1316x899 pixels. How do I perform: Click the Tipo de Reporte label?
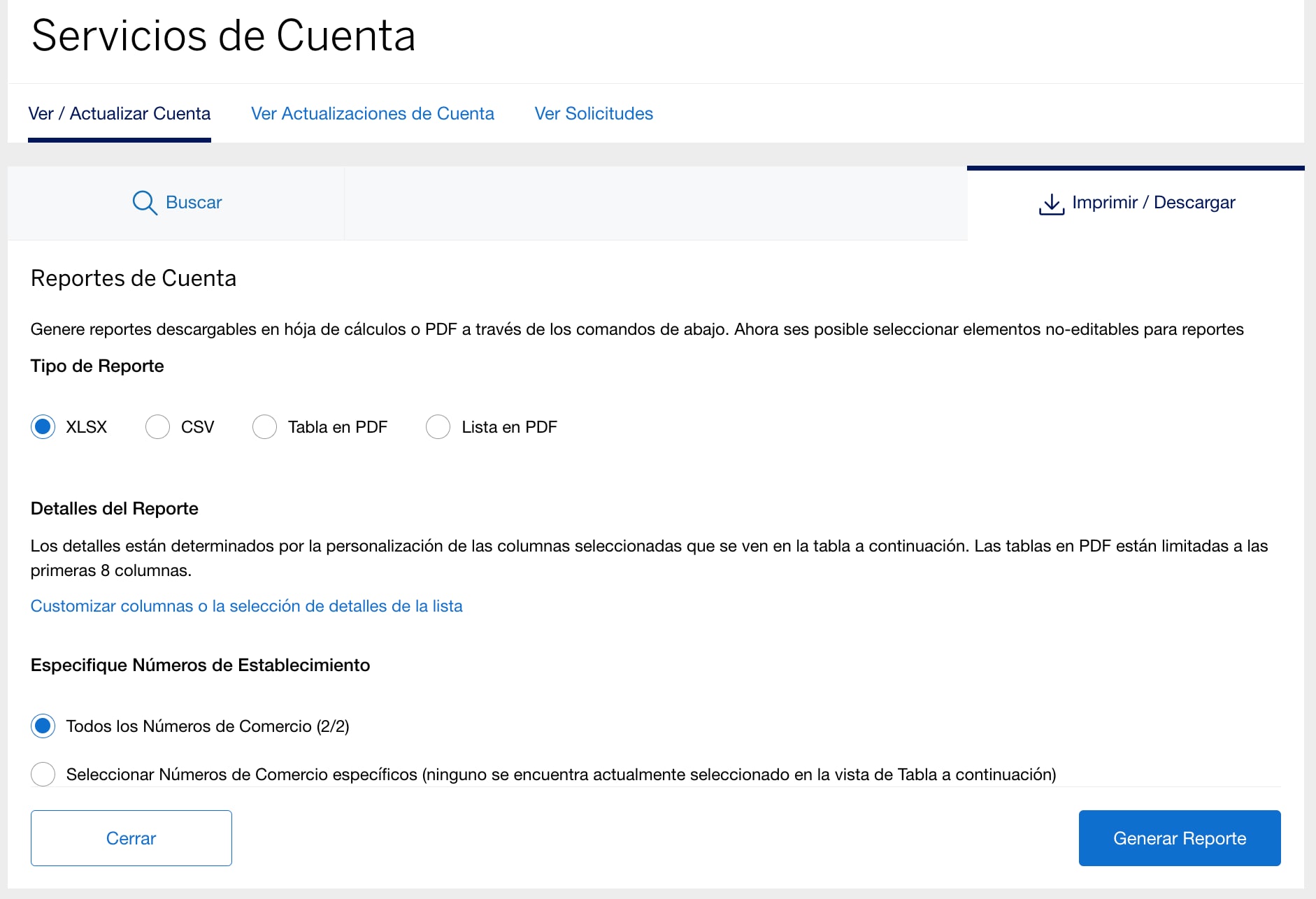click(96, 365)
